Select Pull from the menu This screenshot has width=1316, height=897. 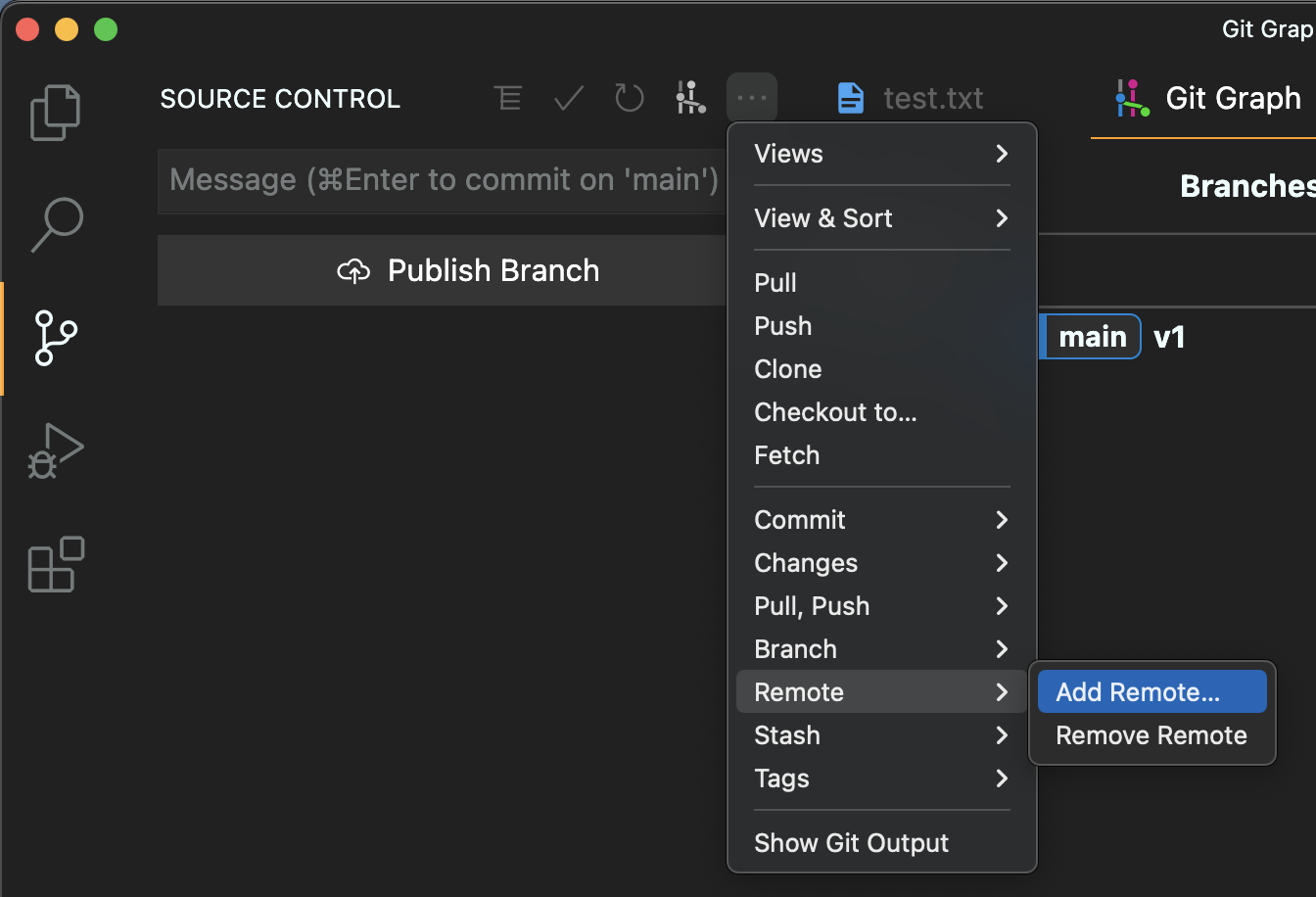click(881, 283)
